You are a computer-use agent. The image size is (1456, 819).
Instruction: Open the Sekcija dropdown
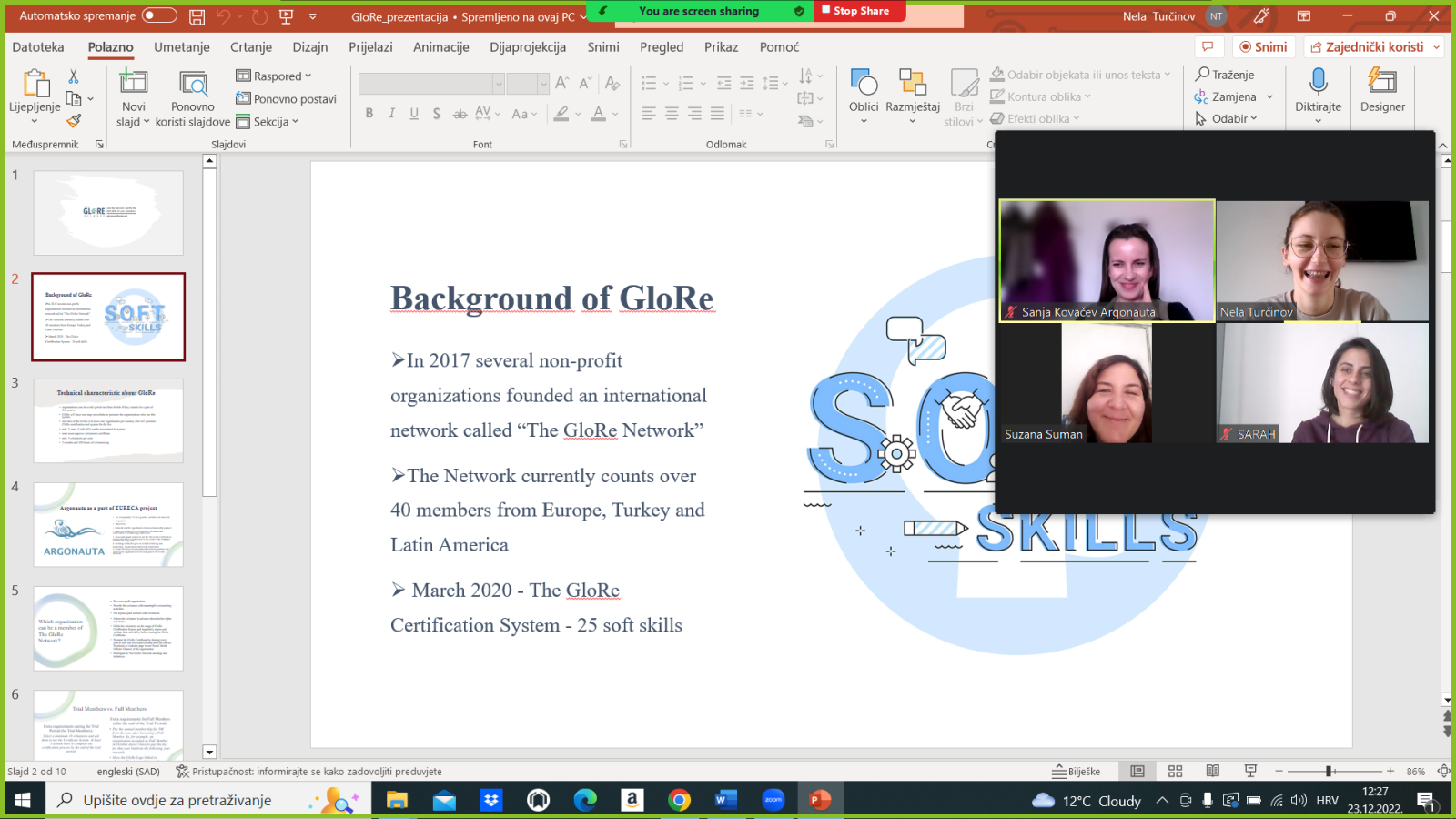[x=268, y=122]
